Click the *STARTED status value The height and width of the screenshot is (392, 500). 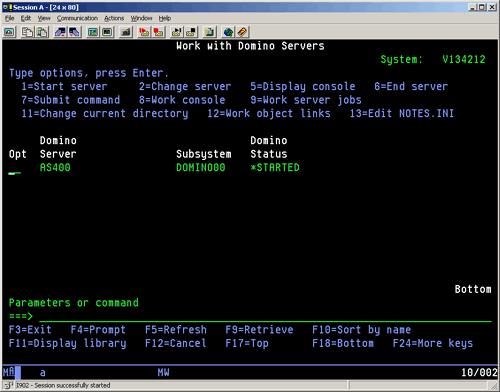coord(275,168)
